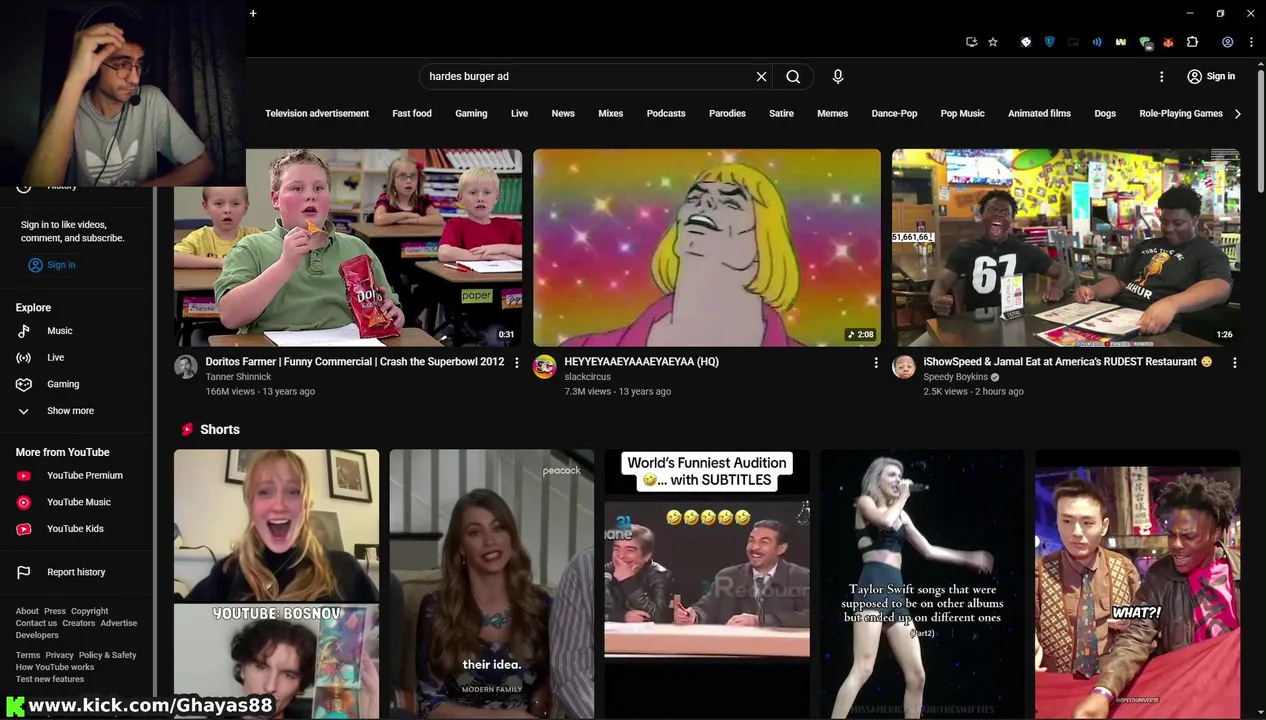This screenshot has height=720, width=1266.
Task: Clear the search box with X
Action: tap(761, 76)
